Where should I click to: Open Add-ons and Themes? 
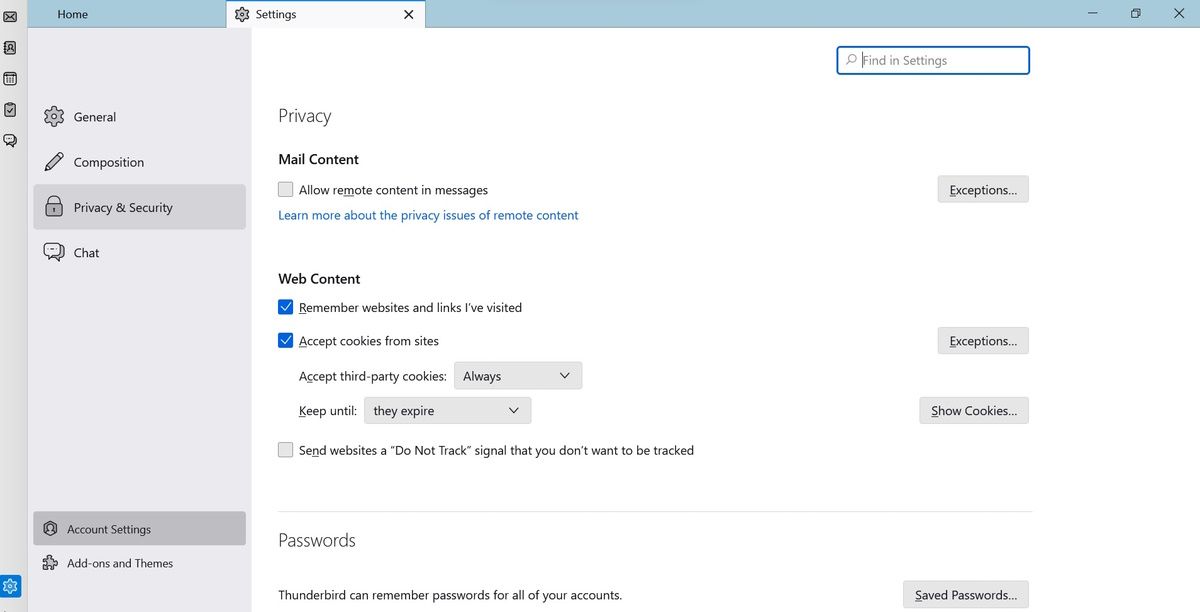(120, 563)
